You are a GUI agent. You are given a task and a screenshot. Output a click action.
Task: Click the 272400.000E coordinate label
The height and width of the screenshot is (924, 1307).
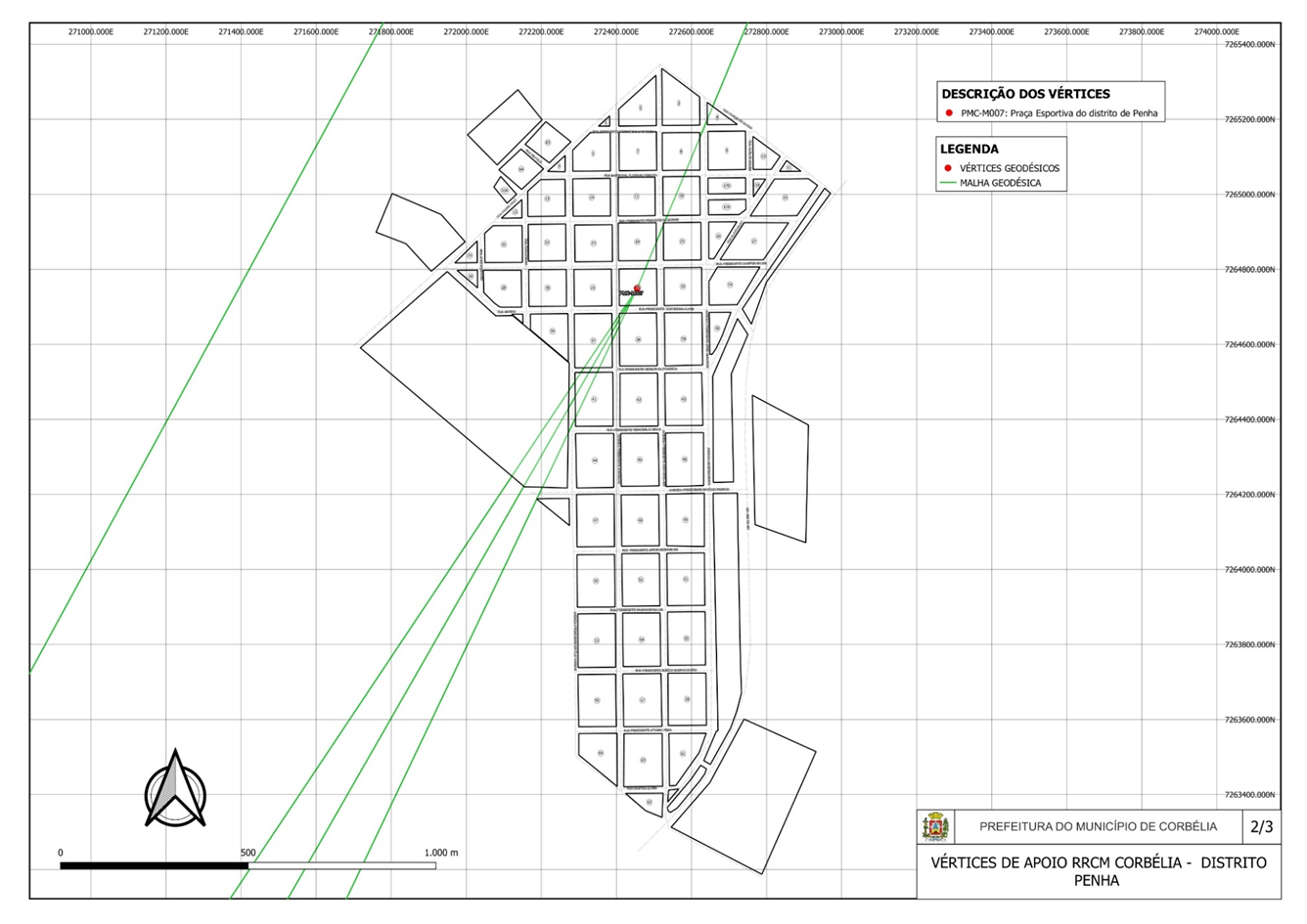[x=615, y=32]
